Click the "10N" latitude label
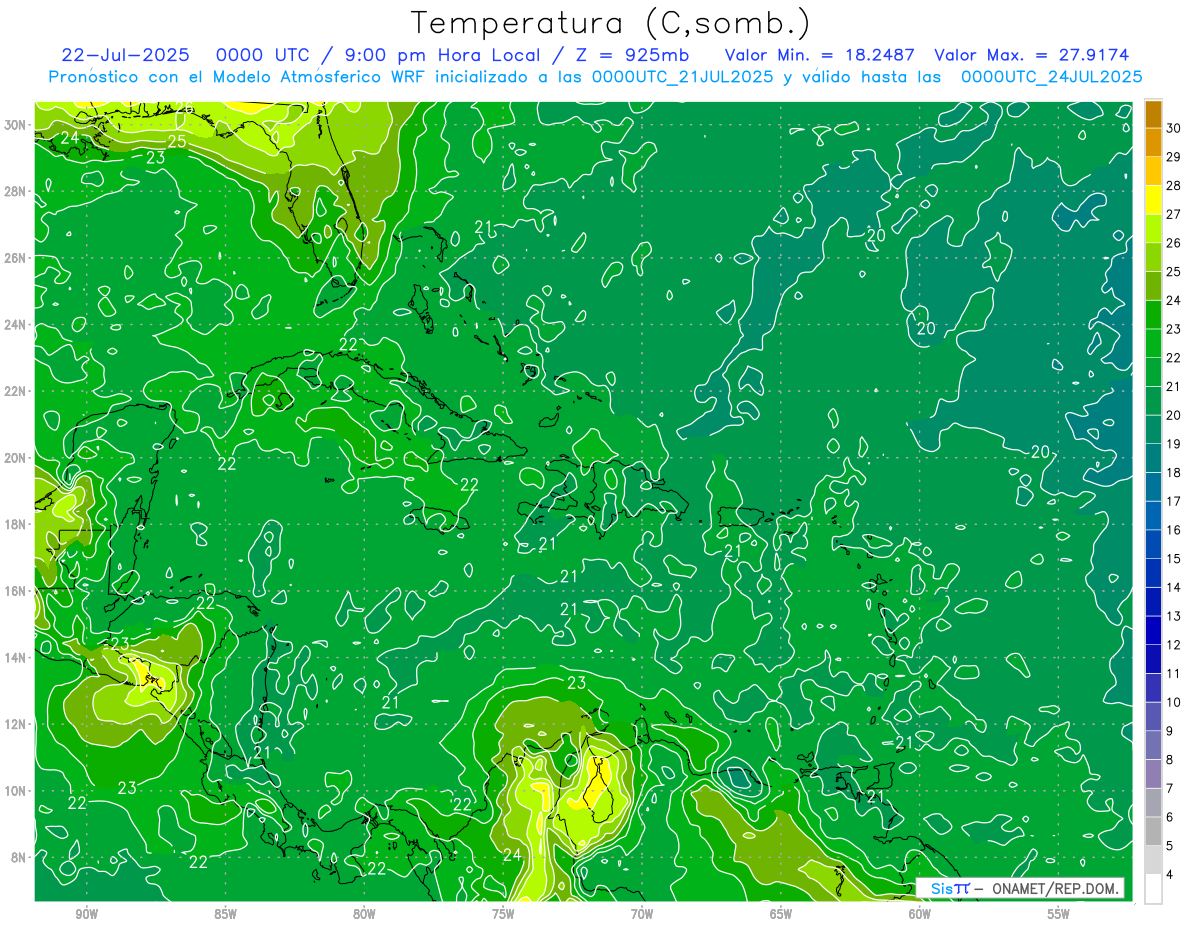 [16, 791]
